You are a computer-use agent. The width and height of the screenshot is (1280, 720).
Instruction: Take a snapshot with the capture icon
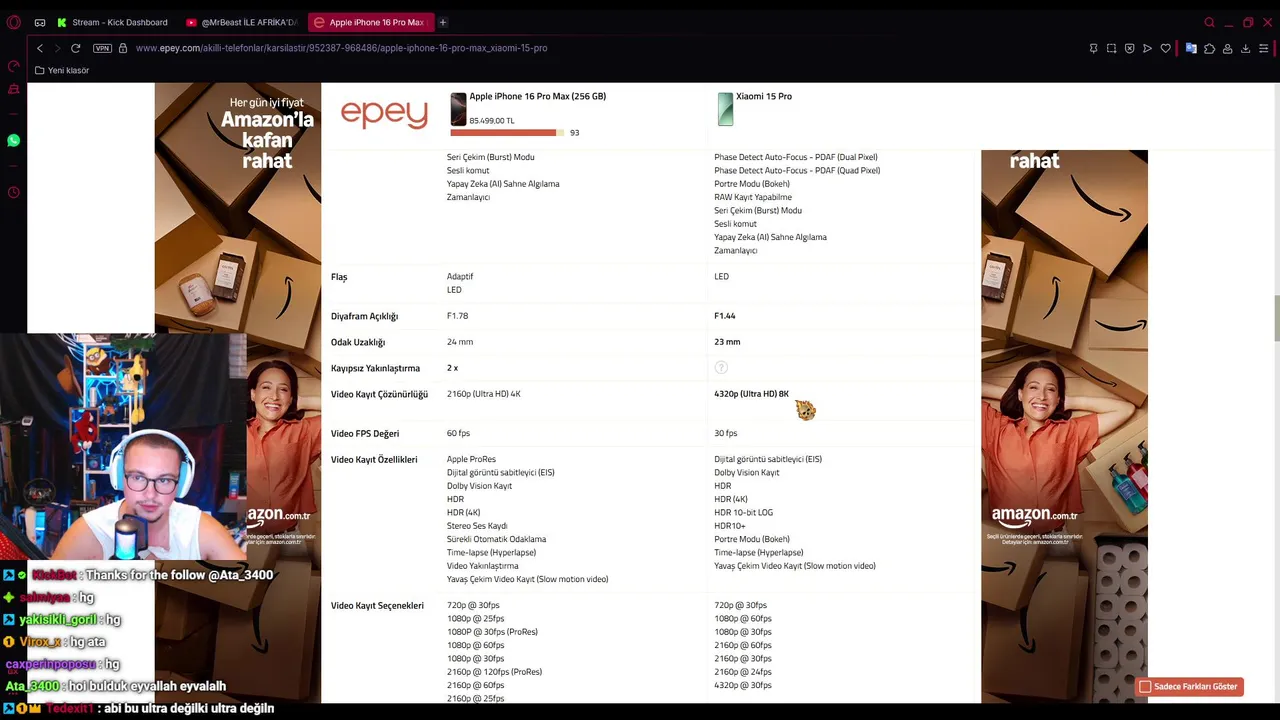coord(1111,48)
